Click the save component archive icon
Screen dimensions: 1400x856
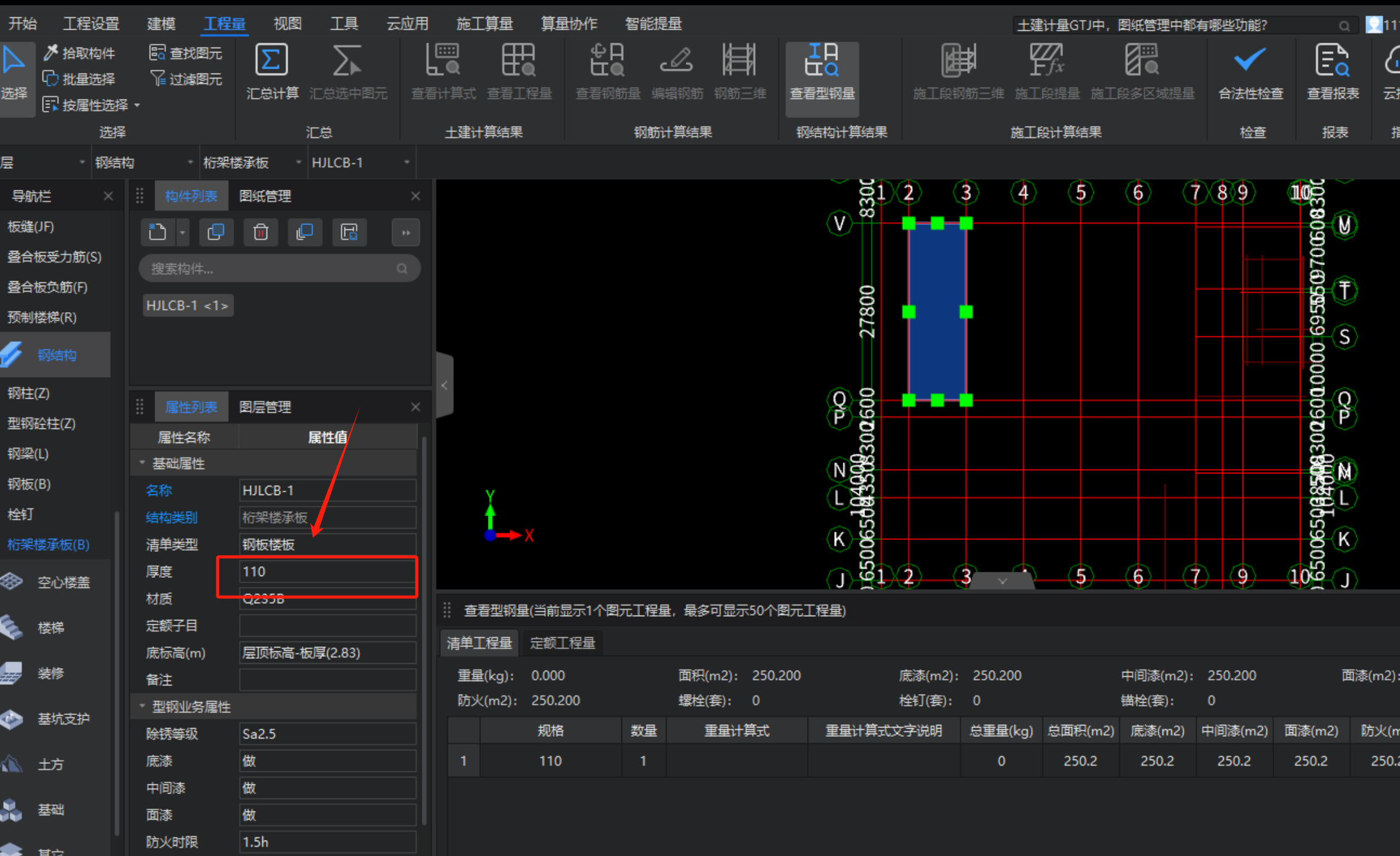[349, 232]
